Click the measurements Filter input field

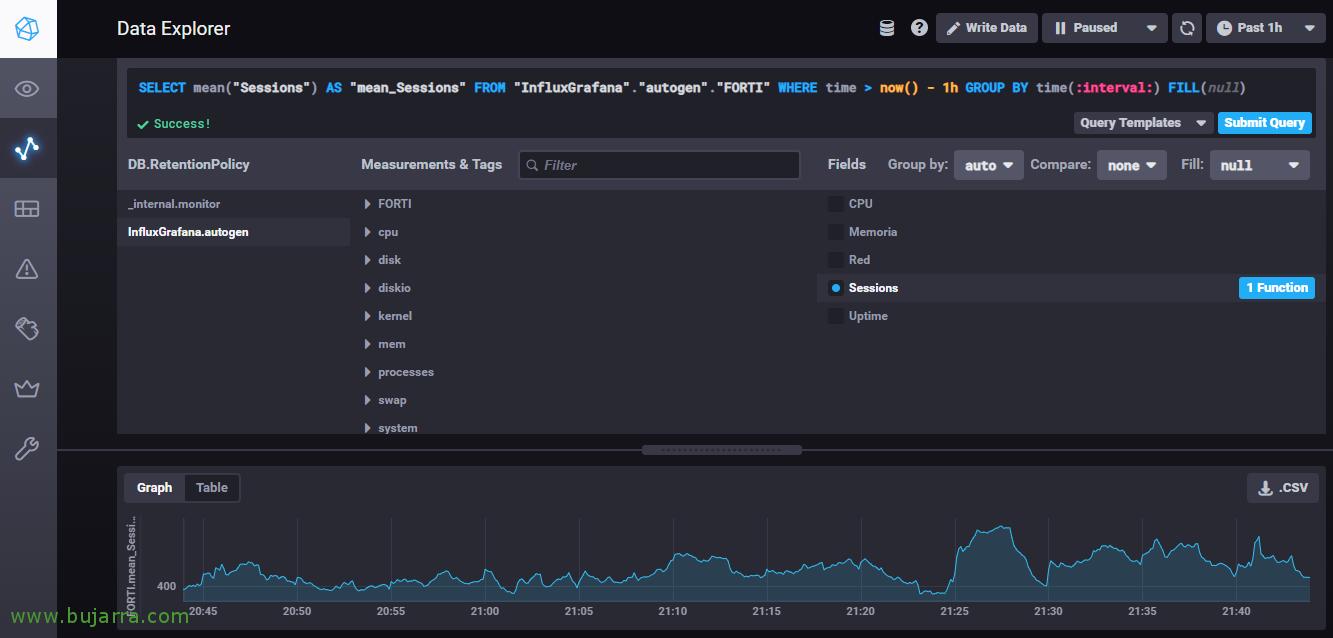(x=660, y=165)
